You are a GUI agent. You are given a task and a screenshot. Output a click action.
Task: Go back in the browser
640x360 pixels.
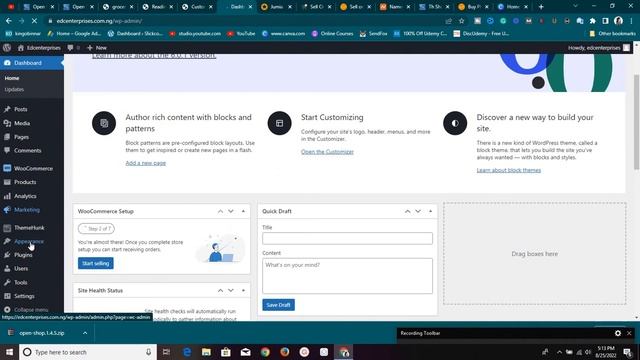pos(9,21)
